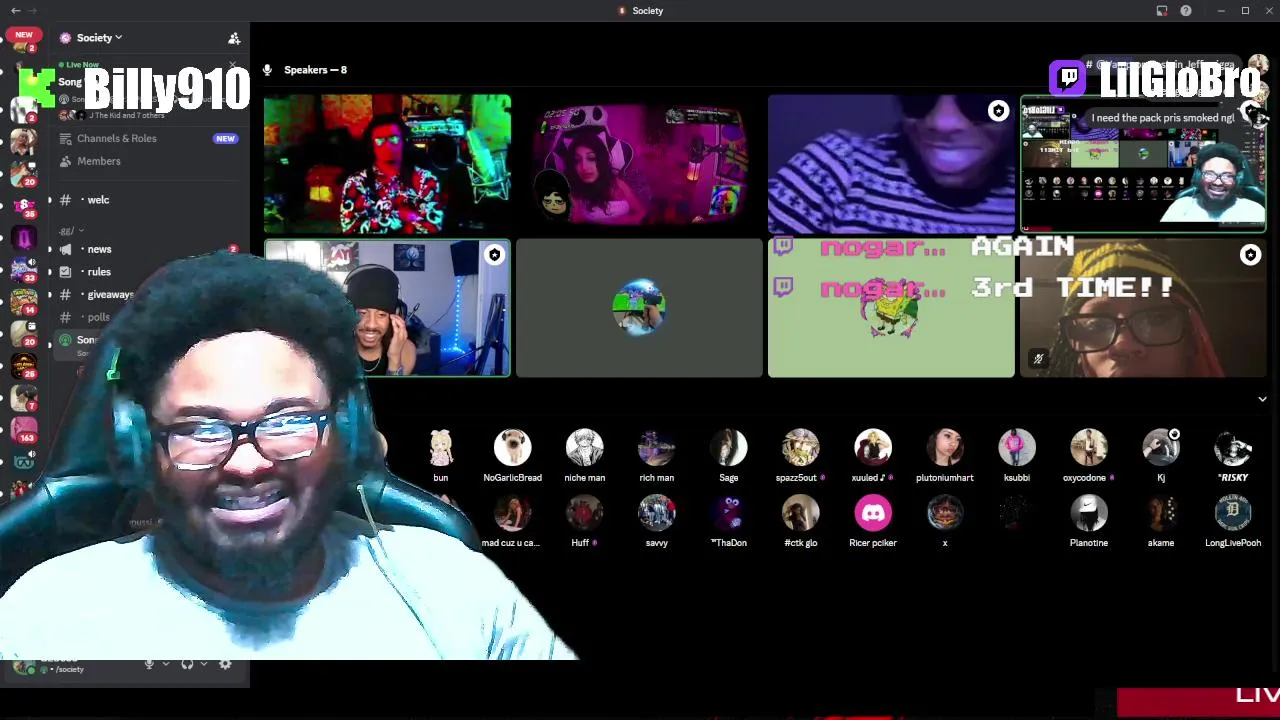Screen dimensions: 1280x720
Task: Collapse the audience list chevron
Action: tap(1262, 399)
